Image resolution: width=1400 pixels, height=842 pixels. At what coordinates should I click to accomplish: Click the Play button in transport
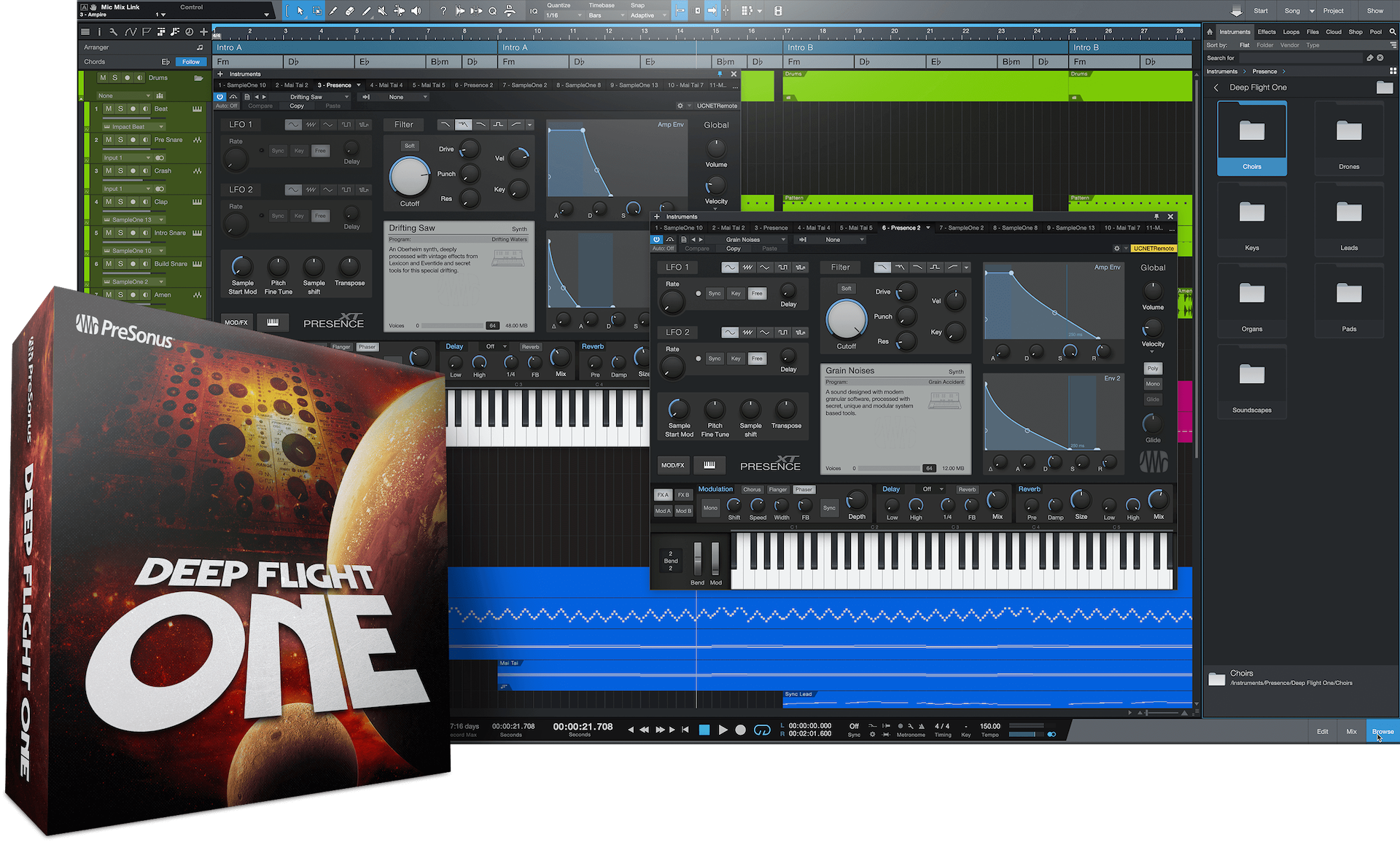[723, 730]
